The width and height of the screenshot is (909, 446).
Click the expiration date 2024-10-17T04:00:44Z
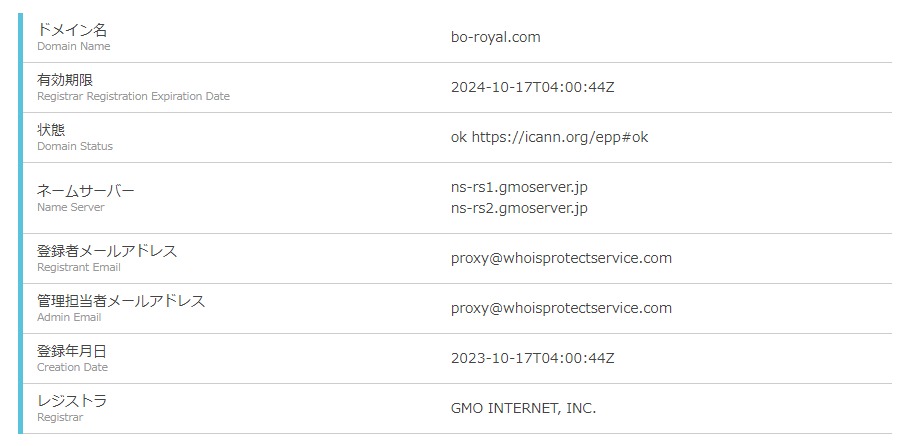(x=532, y=87)
